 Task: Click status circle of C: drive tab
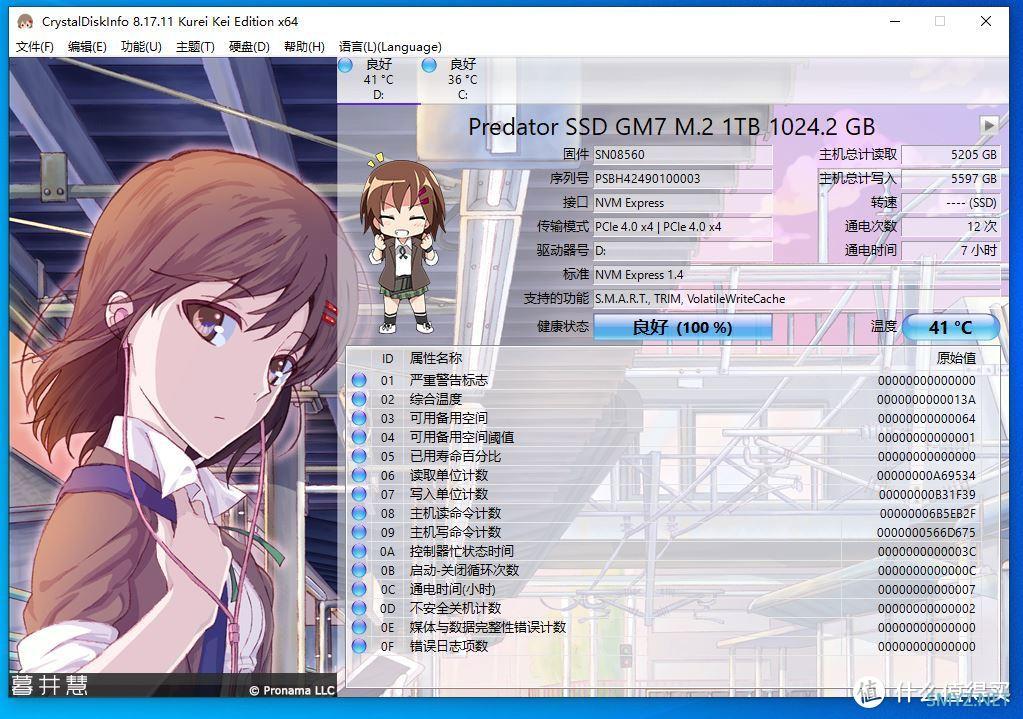429,65
